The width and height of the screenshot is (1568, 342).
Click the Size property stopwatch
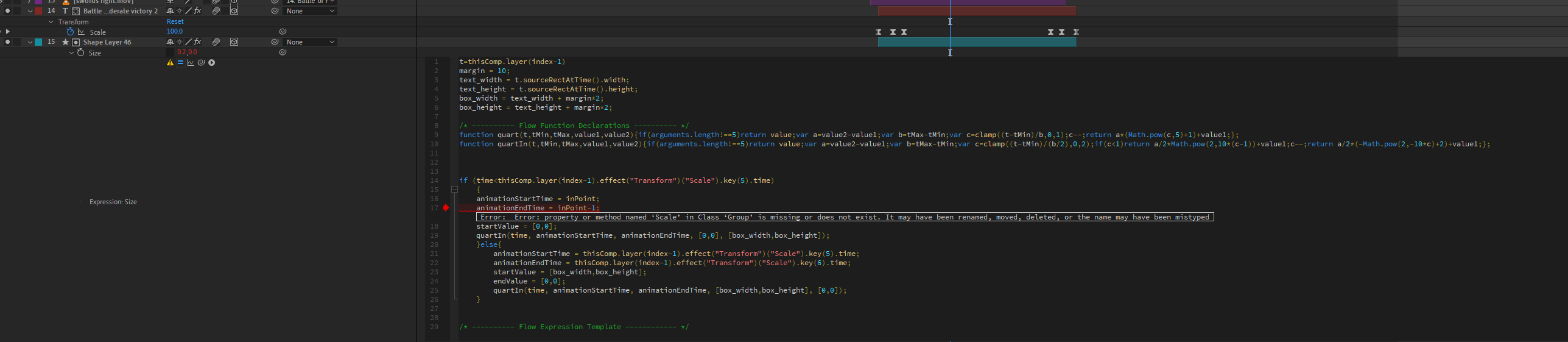coord(80,53)
